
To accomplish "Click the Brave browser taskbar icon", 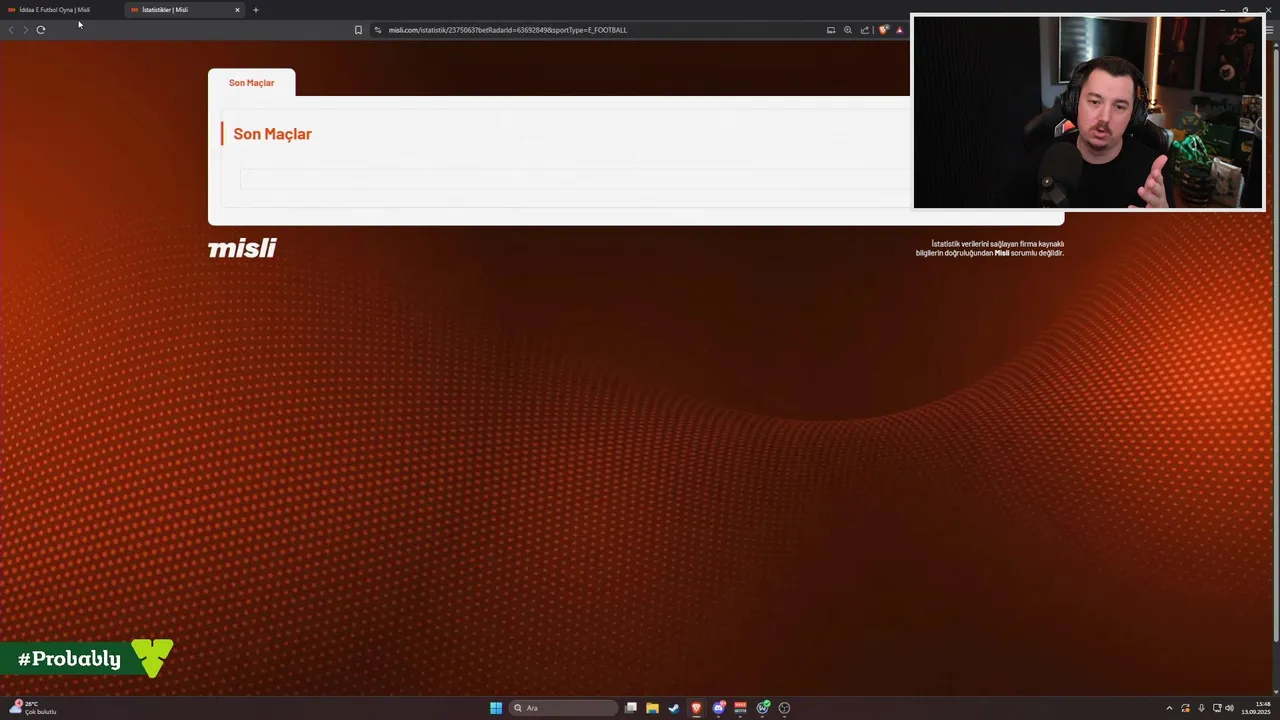I will (x=696, y=708).
